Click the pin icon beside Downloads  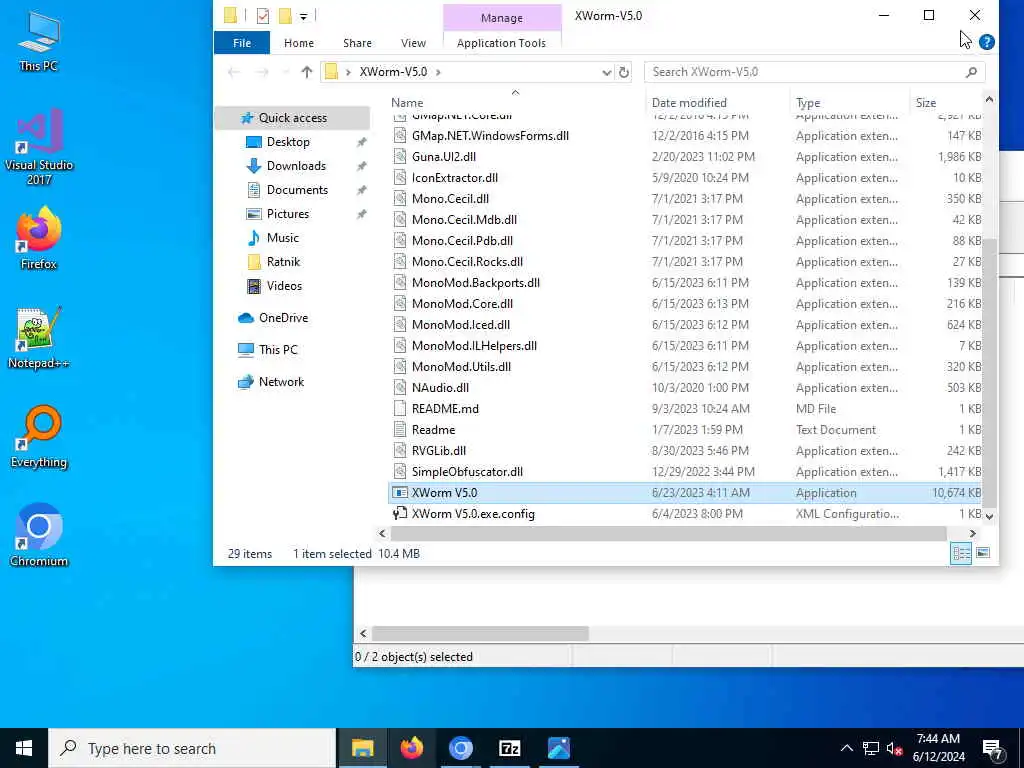pos(361,166)
